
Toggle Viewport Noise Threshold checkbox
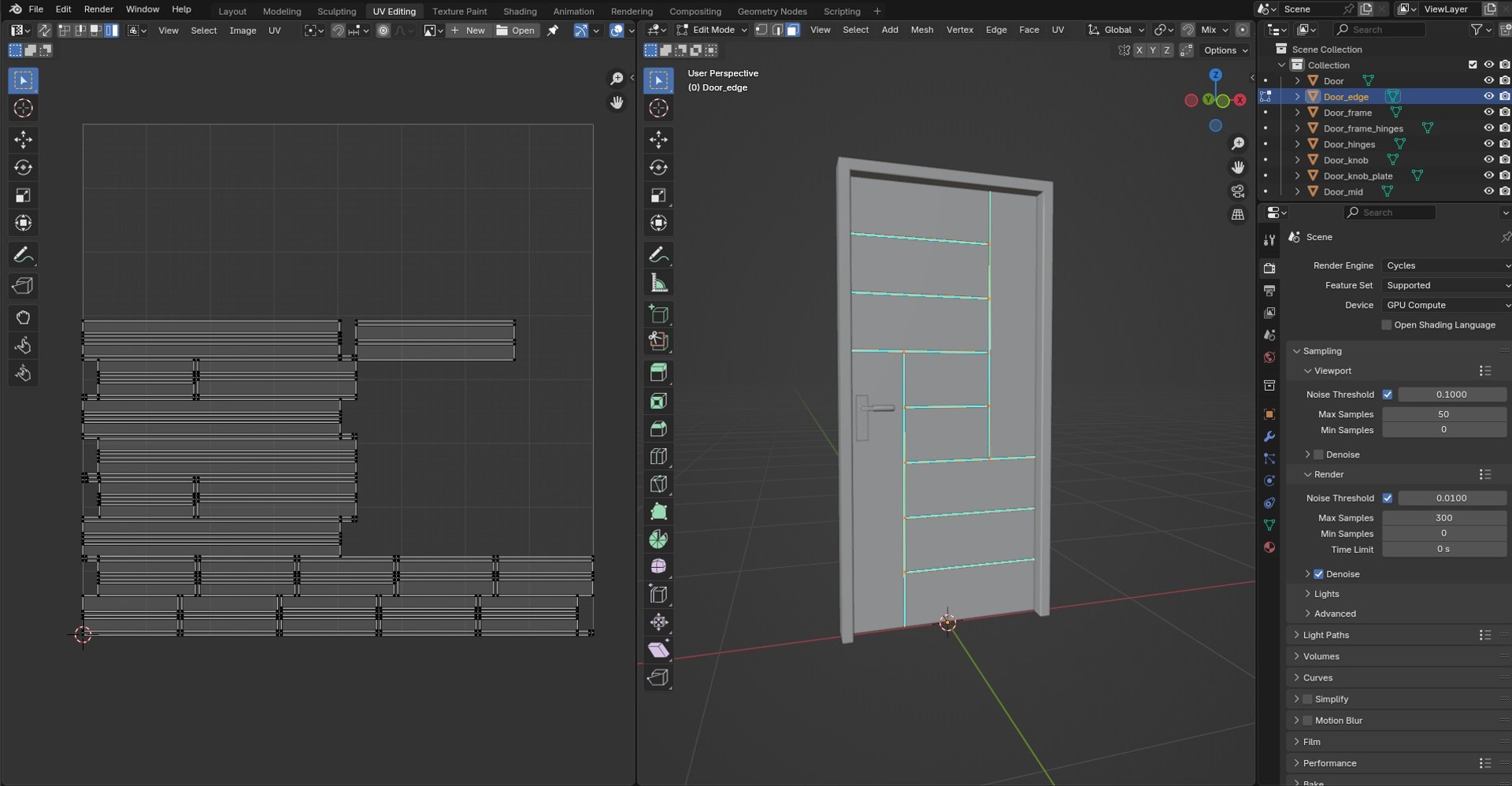point(1387,395)
